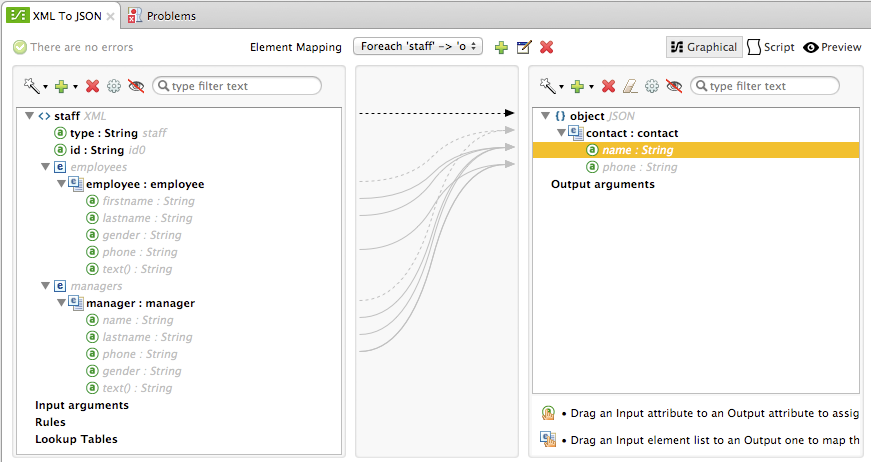
Task: Click the red delete icon in input panel
Action: tap(93, 87)
